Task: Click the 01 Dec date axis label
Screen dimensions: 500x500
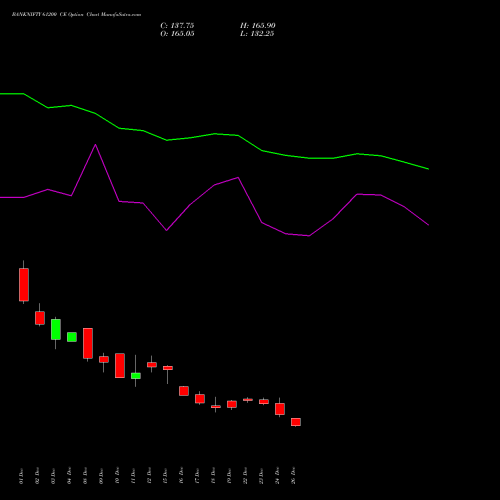Action: 21,476
